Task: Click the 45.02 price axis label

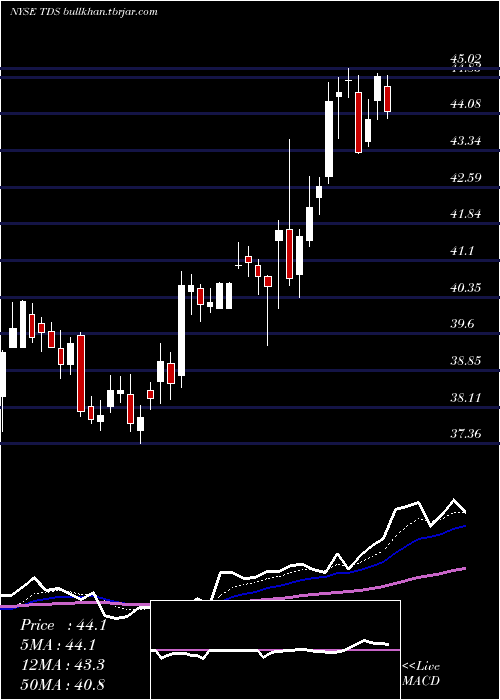Action: 466,59
